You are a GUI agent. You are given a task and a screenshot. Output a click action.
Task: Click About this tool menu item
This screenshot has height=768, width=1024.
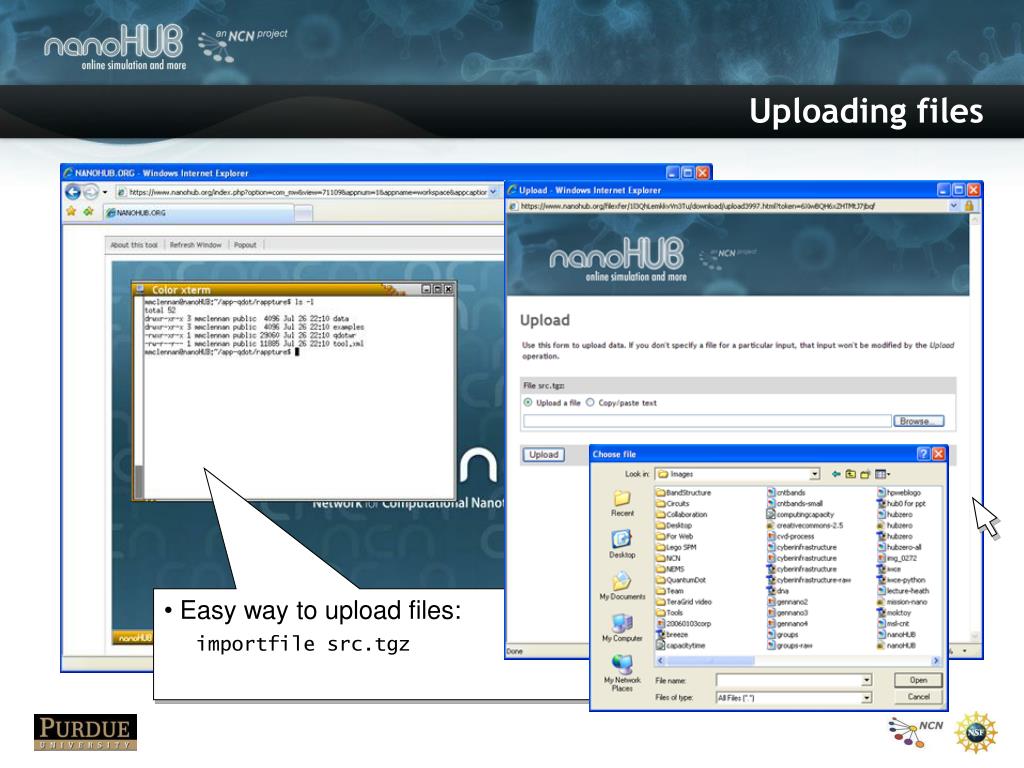coord(134,245)
